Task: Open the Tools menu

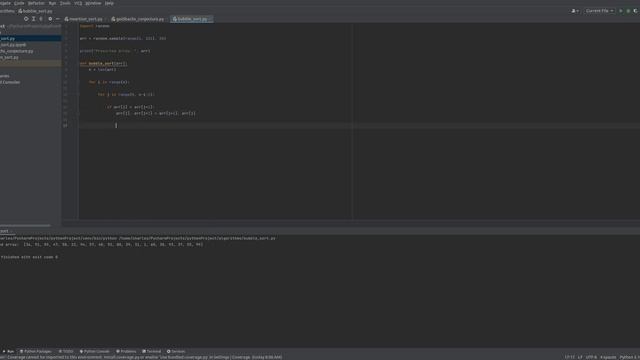Action: [65, 3]
